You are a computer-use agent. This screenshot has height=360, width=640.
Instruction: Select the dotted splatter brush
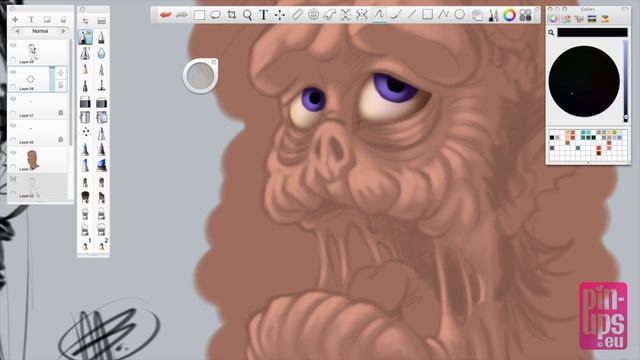85,132
